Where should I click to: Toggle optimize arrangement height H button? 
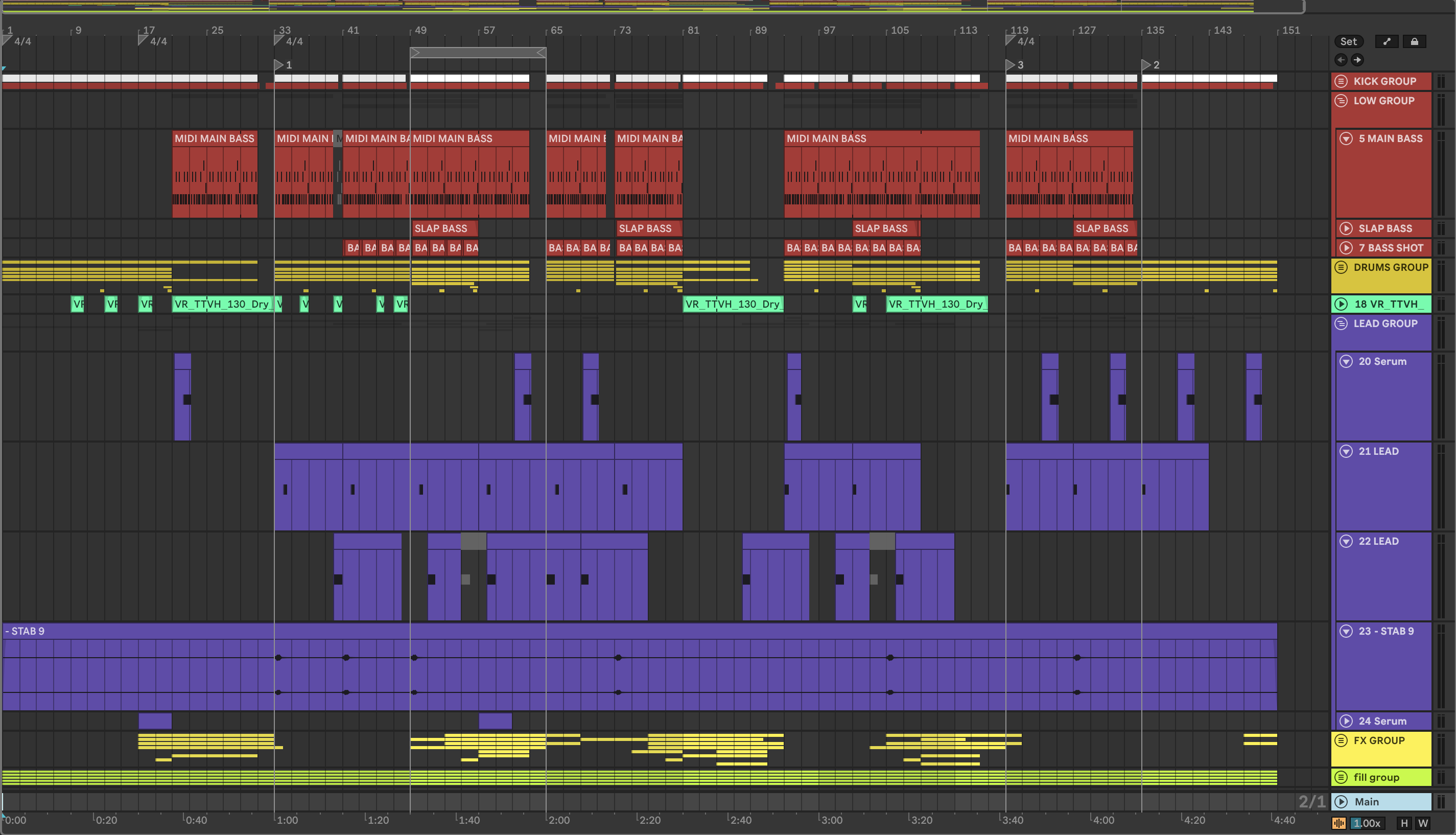click(x=1404, y=823)
